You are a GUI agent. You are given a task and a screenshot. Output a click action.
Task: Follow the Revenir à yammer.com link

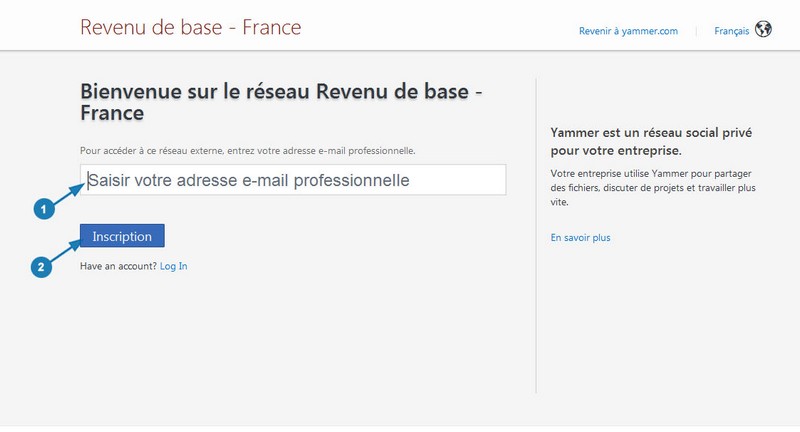pos(628,31)
